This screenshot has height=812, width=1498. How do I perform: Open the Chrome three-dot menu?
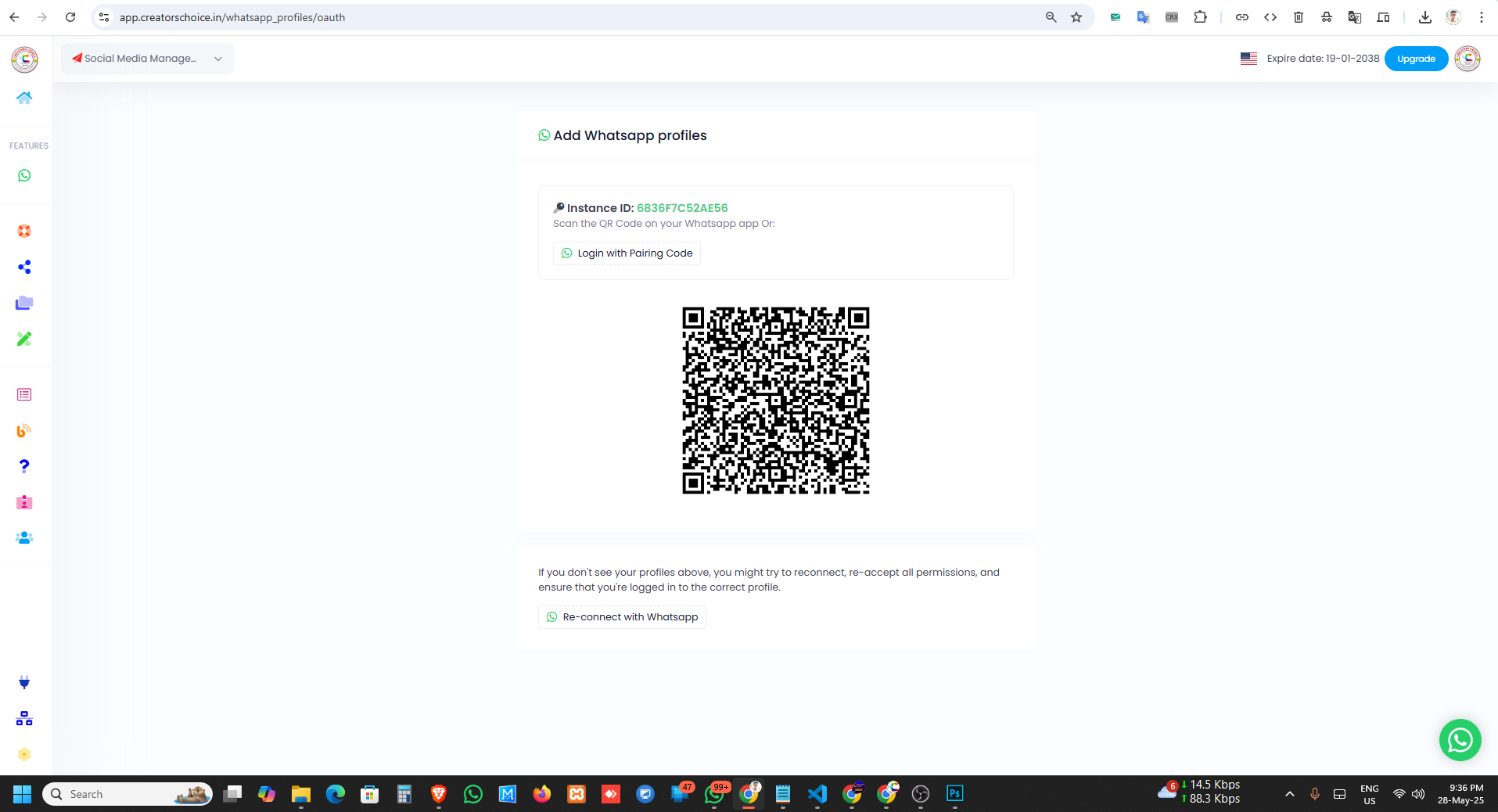tap(1482, 17)
